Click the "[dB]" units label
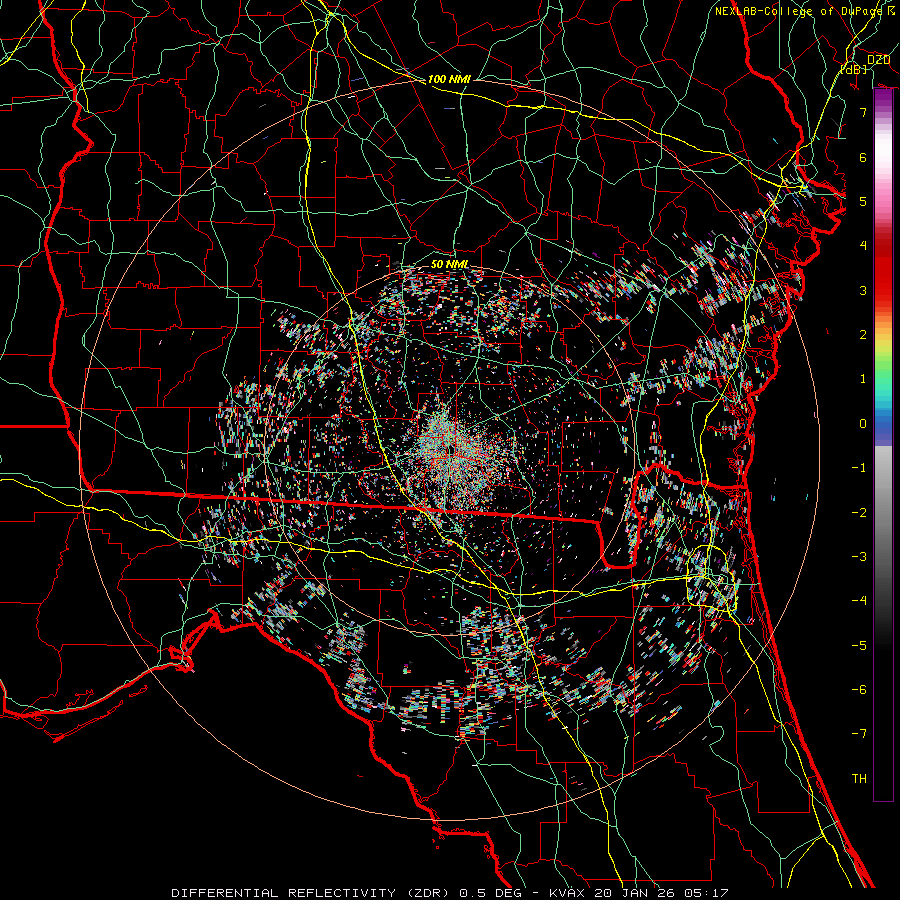 click(854, 69)
